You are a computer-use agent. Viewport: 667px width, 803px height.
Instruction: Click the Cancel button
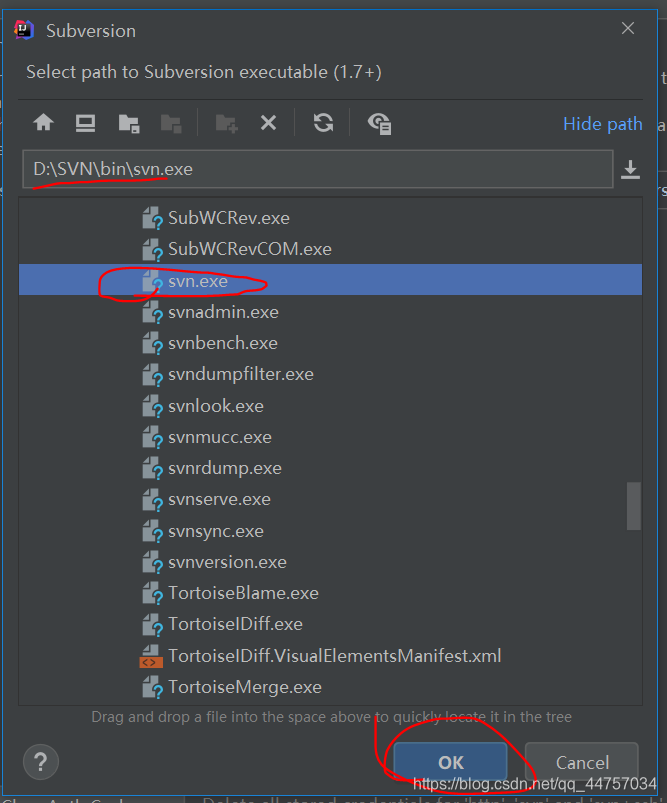tap(582, 763)
